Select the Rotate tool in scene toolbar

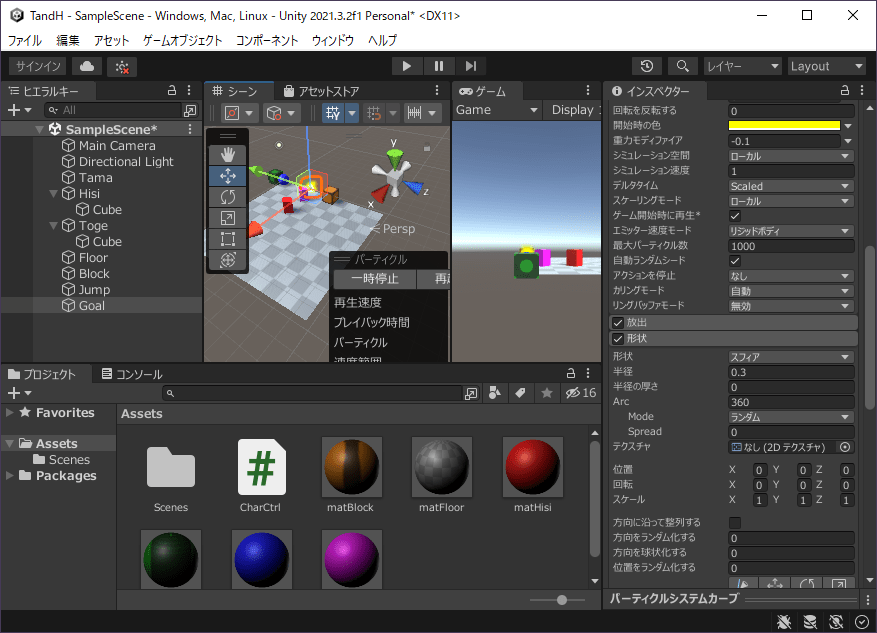[x=227, y=196]
